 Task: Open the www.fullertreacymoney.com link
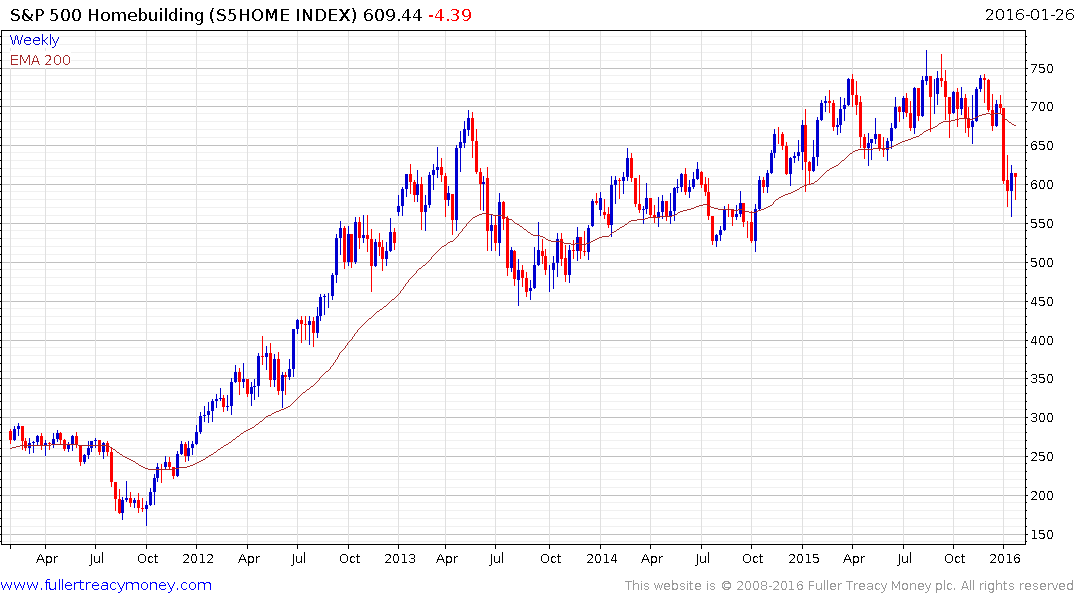click(x=106, y=585)
